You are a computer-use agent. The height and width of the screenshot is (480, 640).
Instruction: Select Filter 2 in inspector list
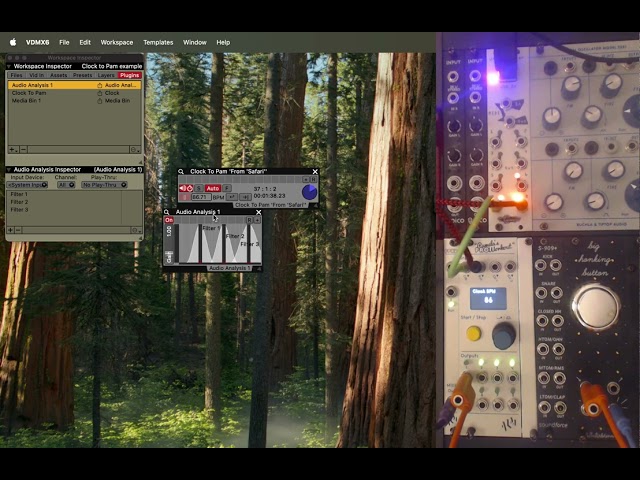[64, 202]
